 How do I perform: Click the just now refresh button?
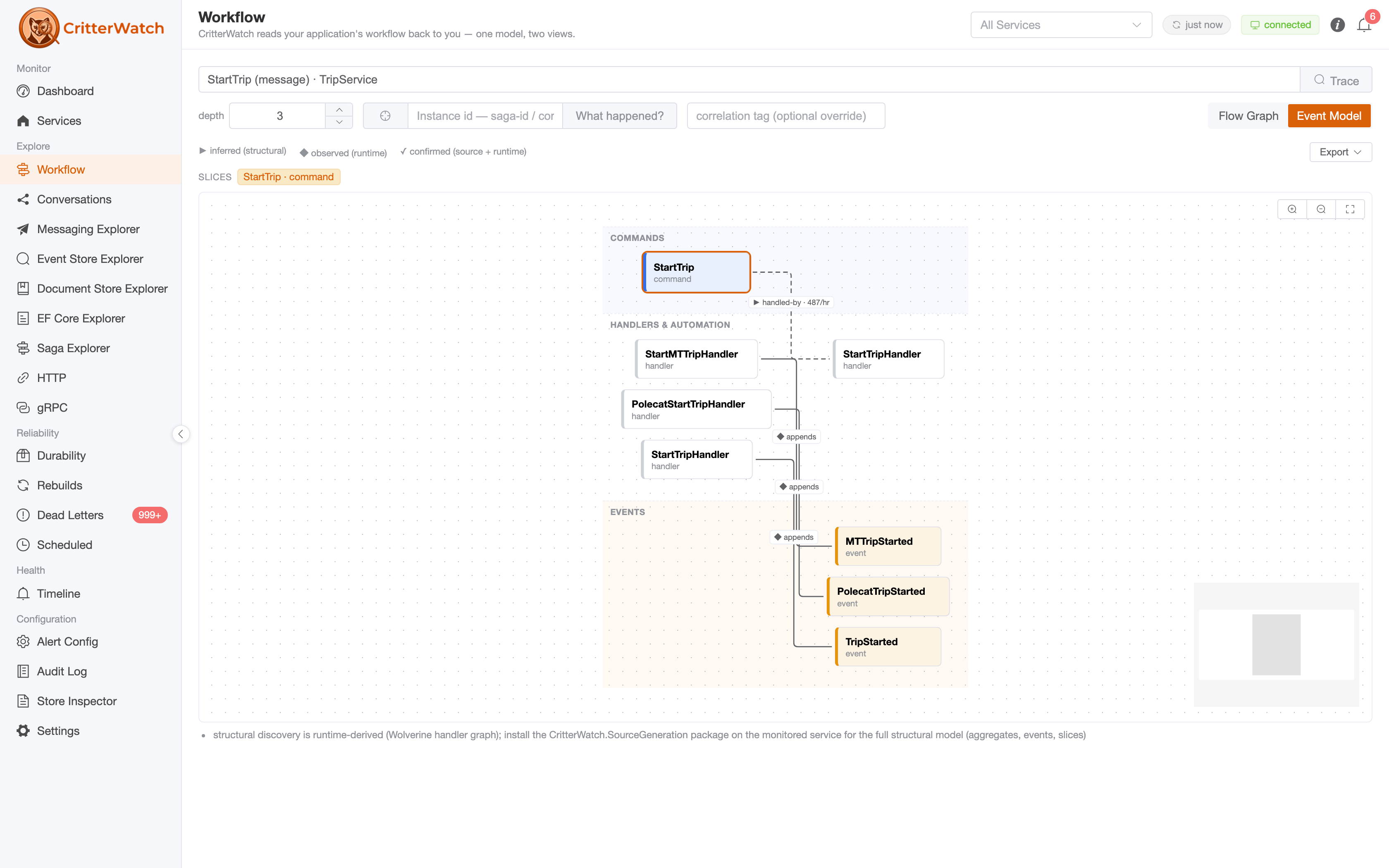click(x=1197, y=25)
